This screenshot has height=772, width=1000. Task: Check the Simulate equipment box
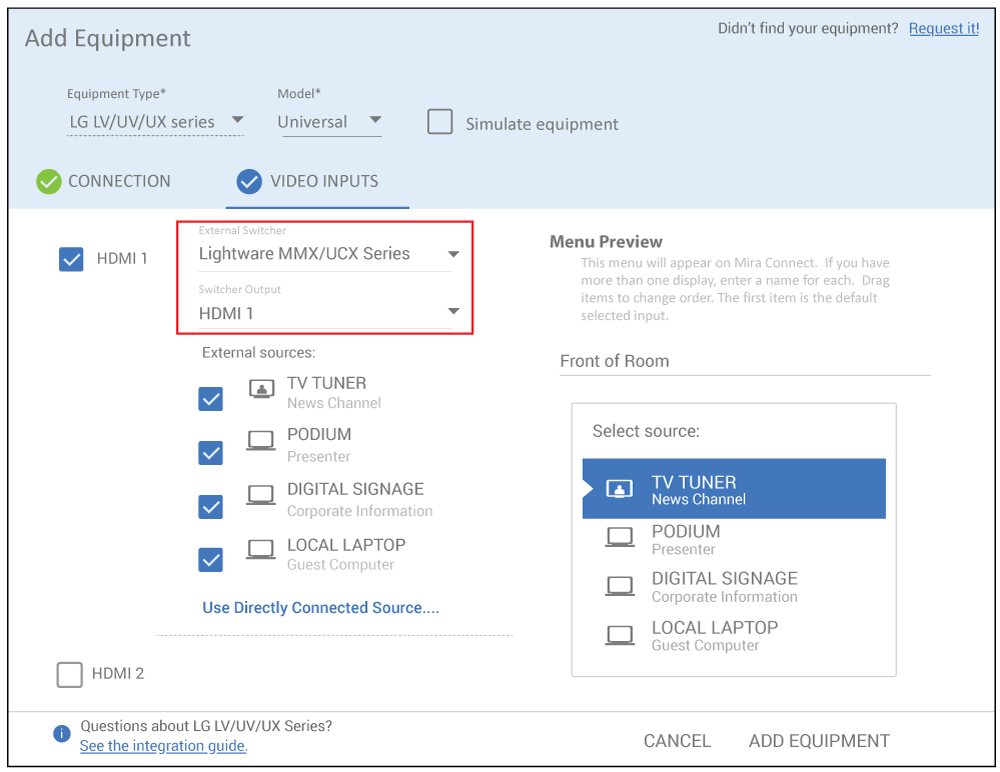point(440,122)
